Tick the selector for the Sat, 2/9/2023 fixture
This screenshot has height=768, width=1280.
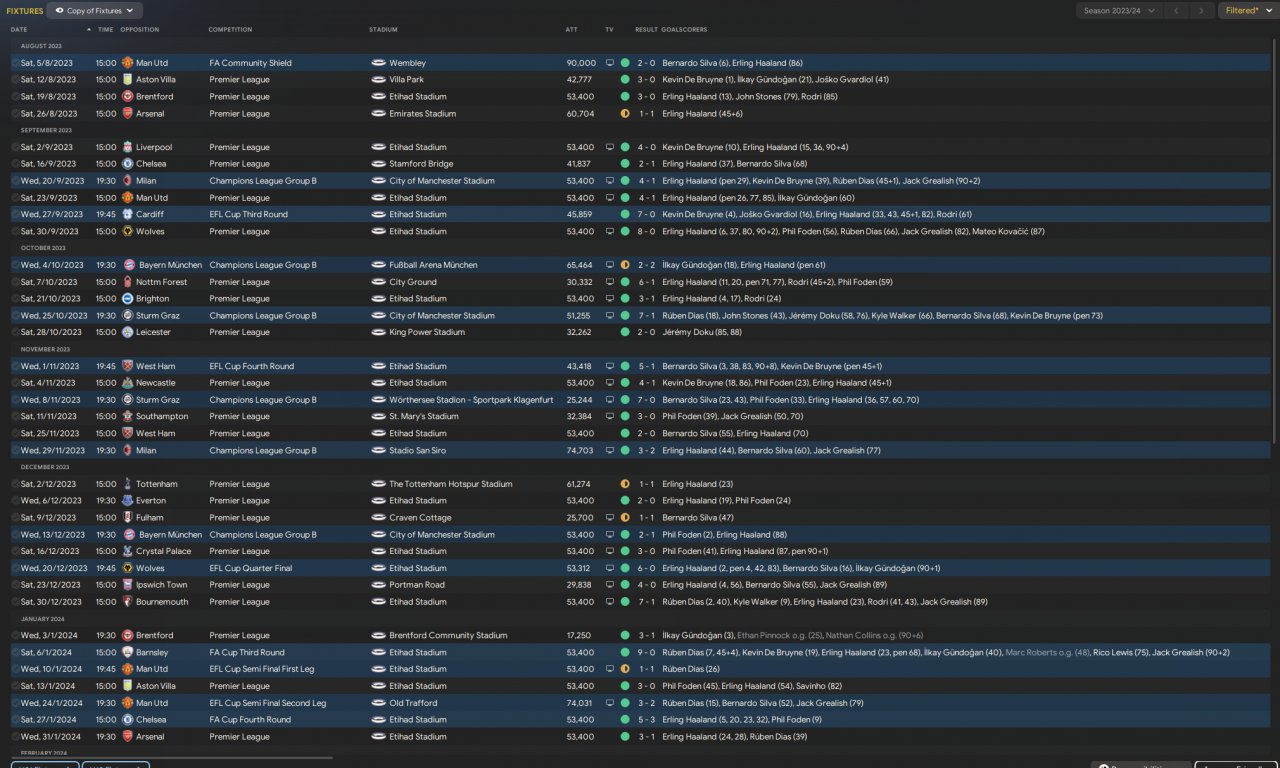(15, 147)
